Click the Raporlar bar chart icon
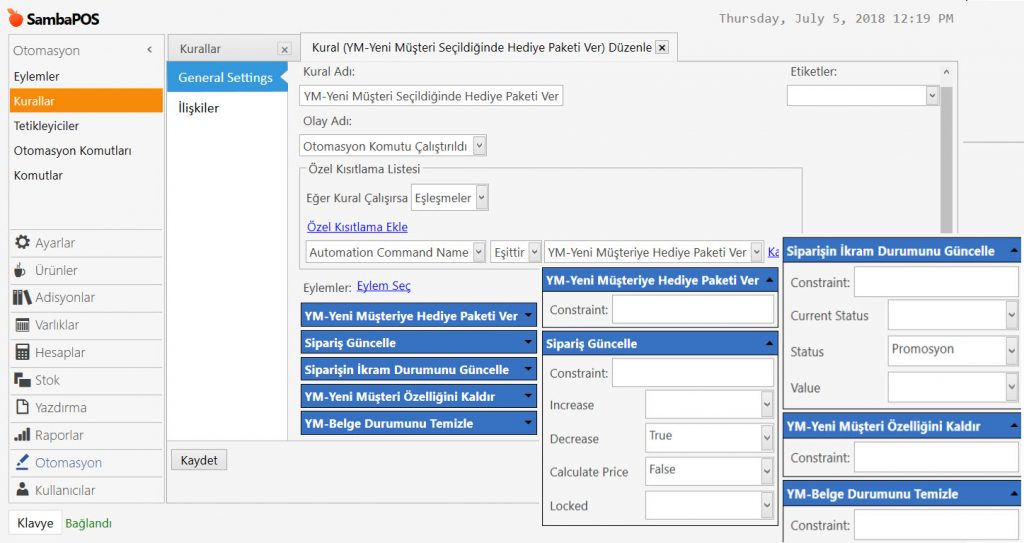This screenshot has width=1024, height=543. [21, 435]
